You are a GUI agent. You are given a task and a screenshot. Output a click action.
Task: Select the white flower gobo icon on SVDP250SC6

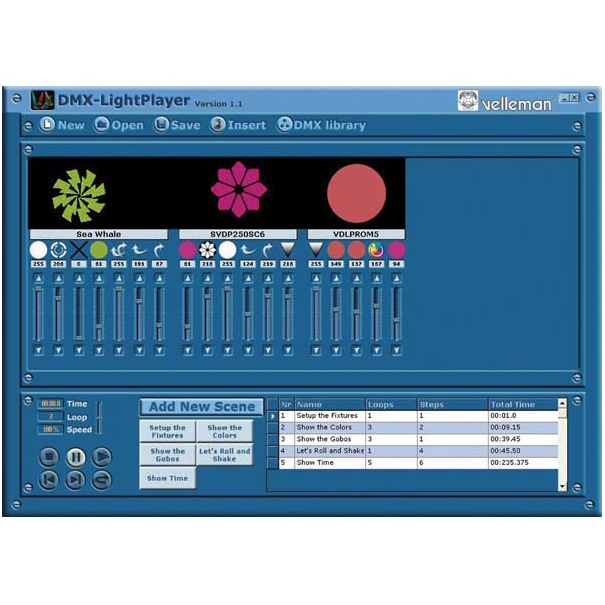[208, 249]
